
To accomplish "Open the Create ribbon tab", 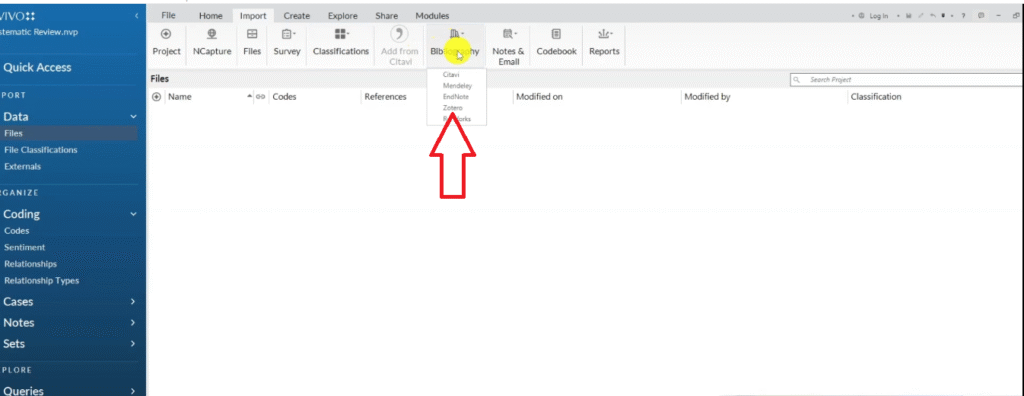I will 296,16.
